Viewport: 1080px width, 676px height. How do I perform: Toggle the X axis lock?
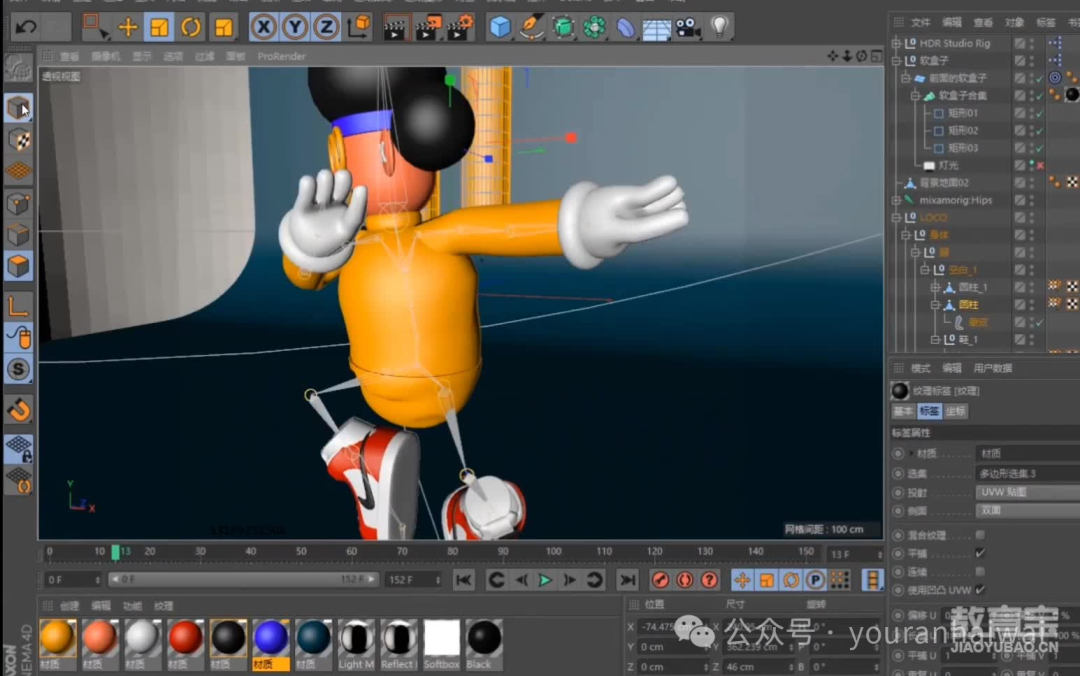pyautogui.click(x=263, y=28)
